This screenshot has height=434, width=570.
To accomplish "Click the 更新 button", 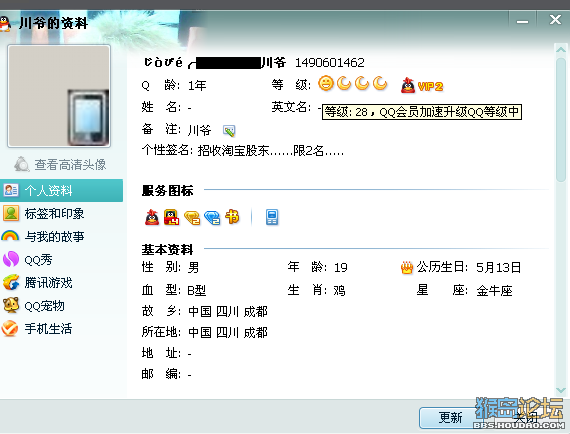I will [x=450, y=418].
